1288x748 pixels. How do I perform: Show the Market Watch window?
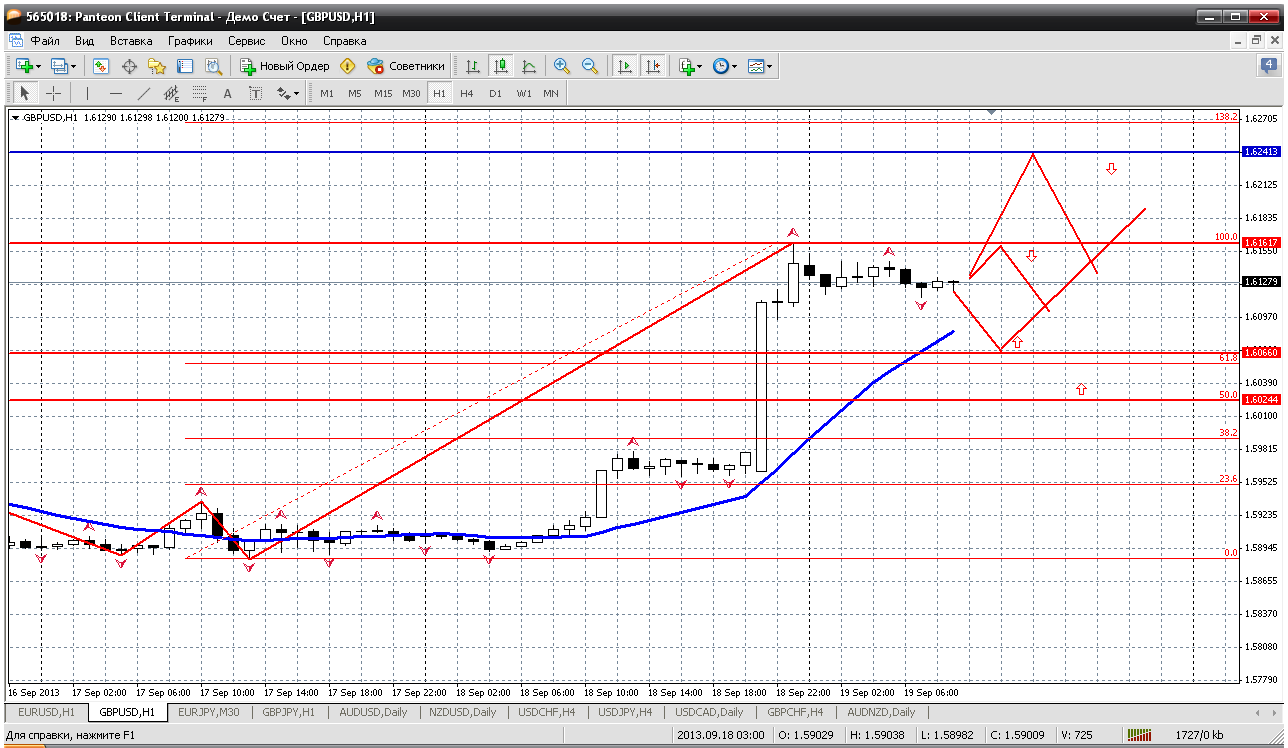coord(101,66)
